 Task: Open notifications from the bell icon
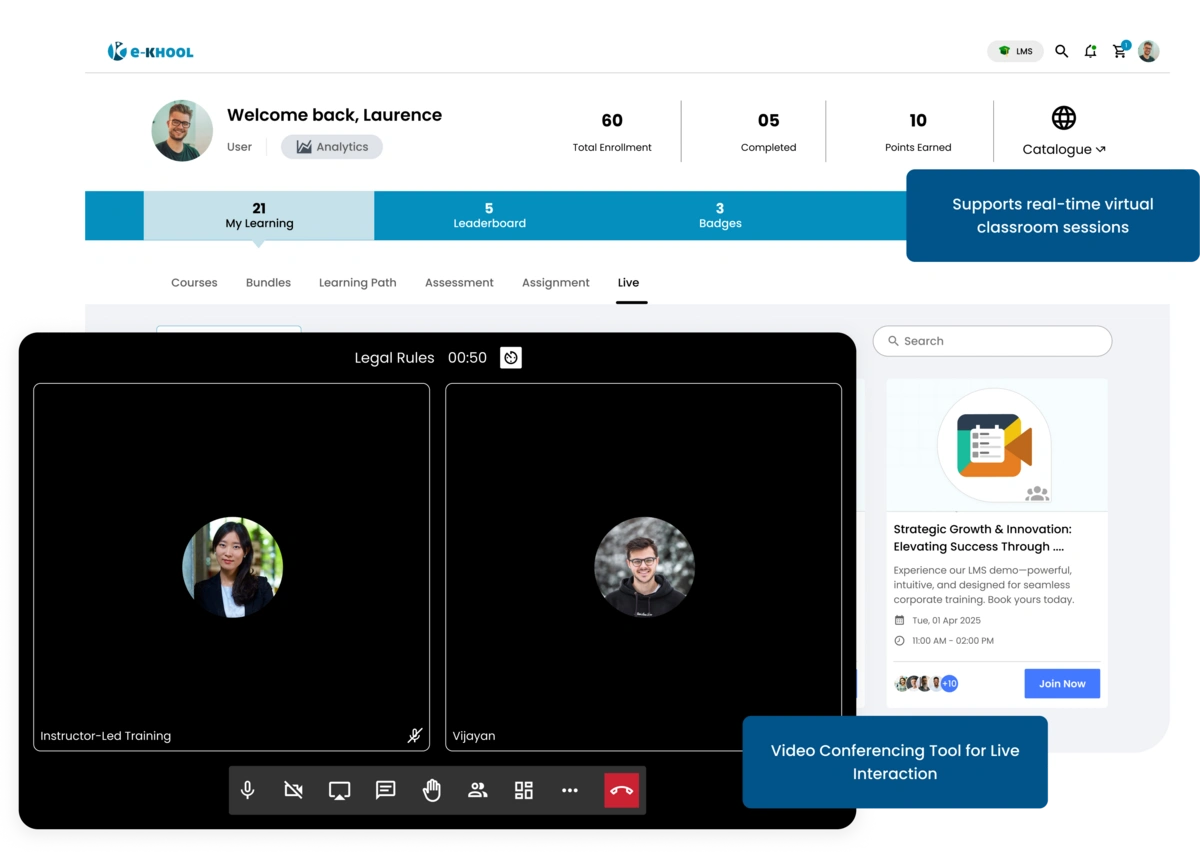click(1091, 51)
